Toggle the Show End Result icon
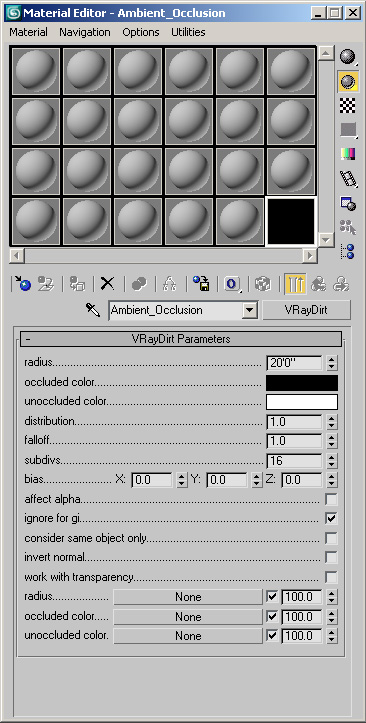 point(295,284)
